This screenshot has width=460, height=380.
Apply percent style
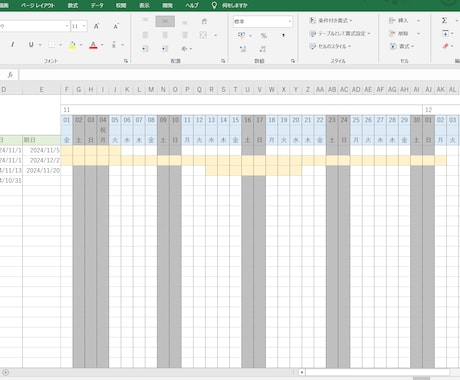coord(263,35)
